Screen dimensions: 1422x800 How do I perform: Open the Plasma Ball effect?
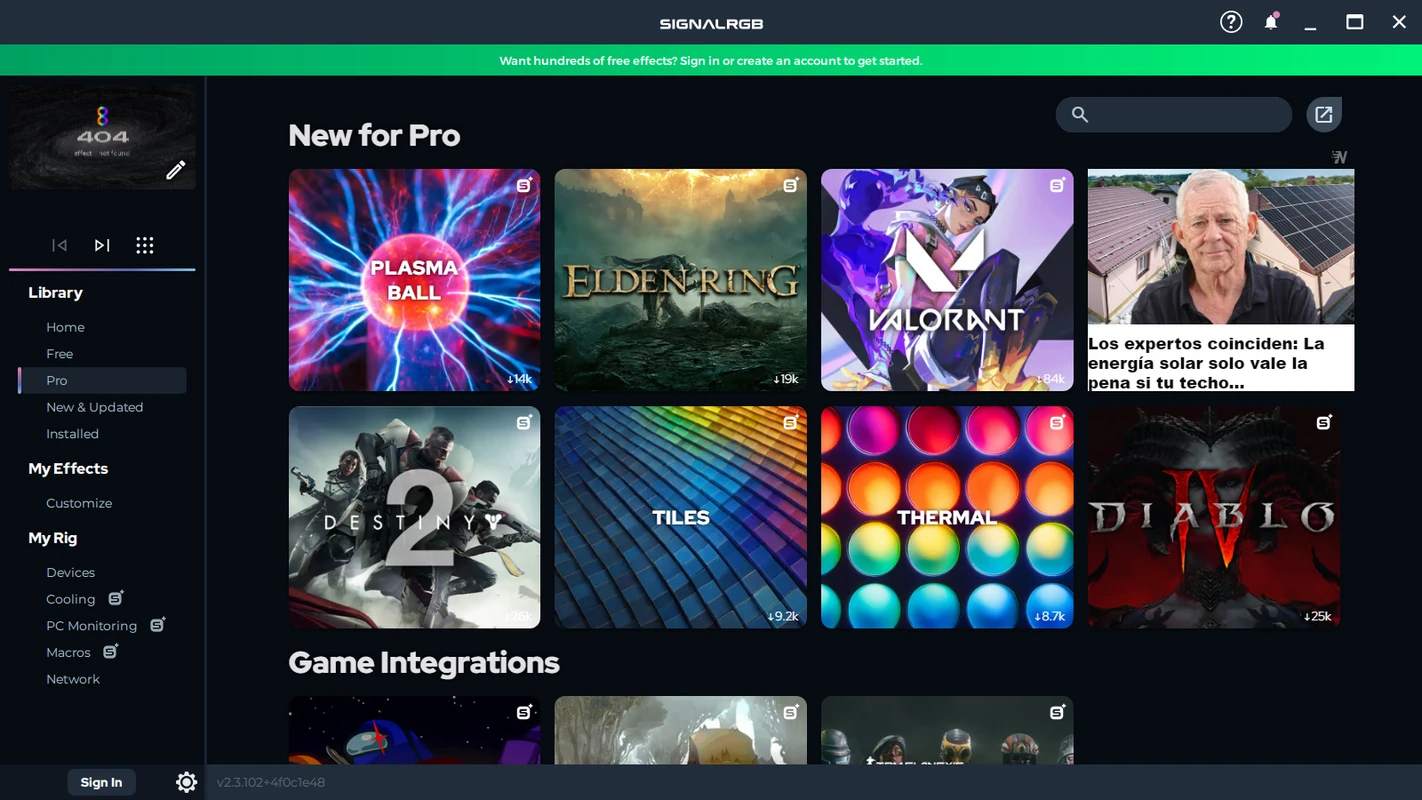(414, 280)
